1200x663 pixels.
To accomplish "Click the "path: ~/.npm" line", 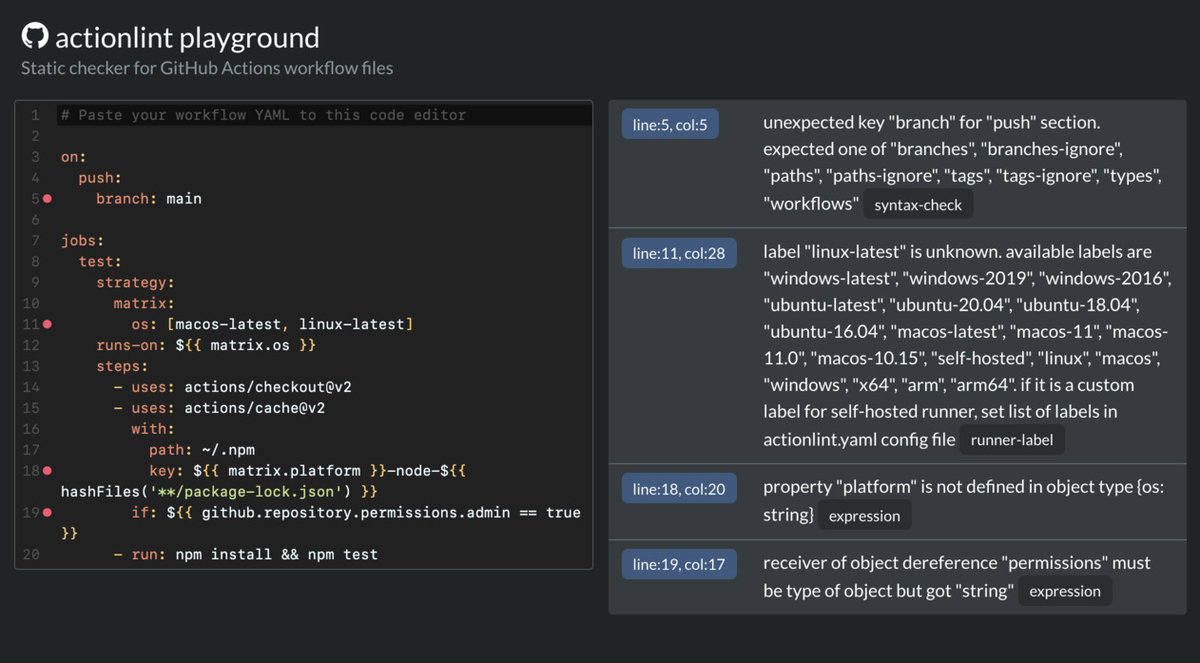I will coord(202,450).
